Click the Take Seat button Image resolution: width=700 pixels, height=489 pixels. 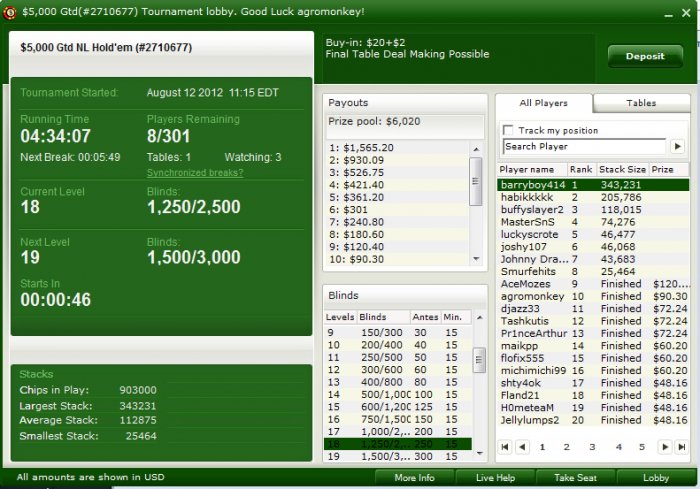coord(575,477)
